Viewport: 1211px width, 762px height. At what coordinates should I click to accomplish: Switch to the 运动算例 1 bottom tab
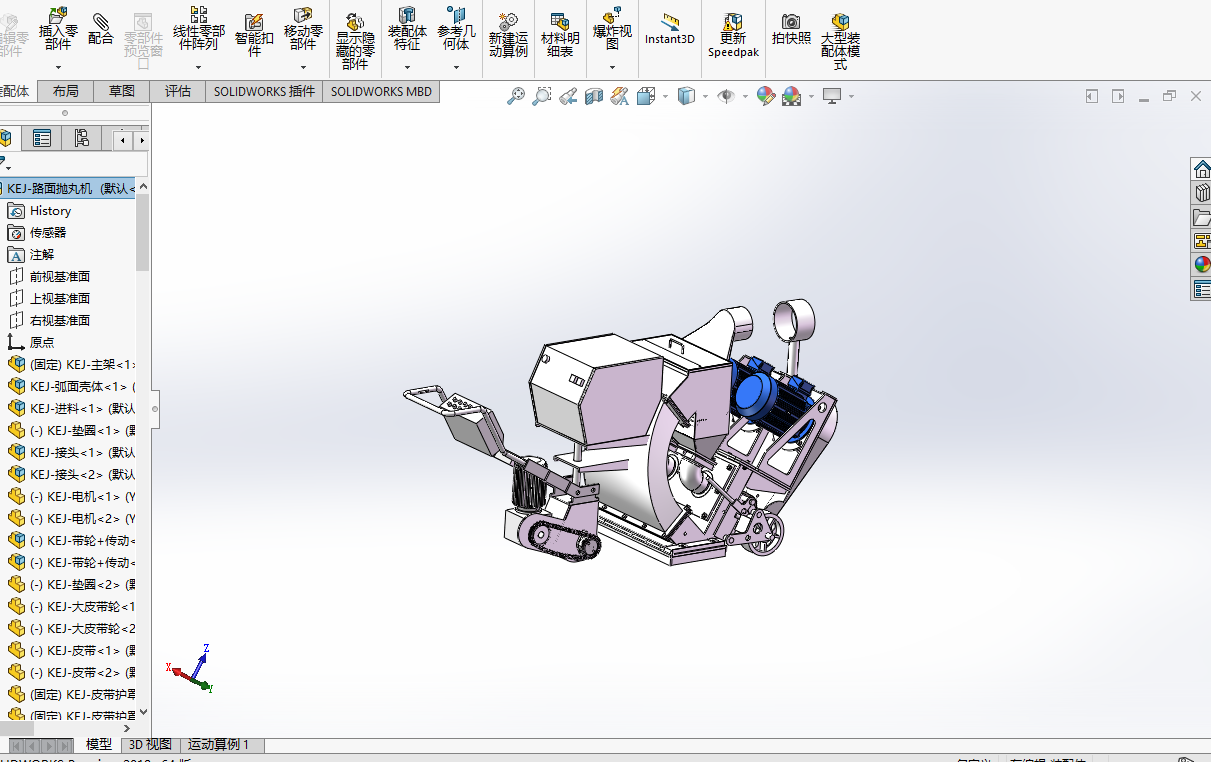coord(219,745)
